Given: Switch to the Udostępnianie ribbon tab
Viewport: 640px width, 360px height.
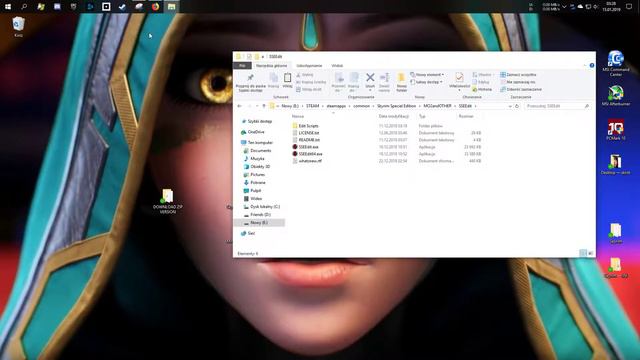Looking at the screenshot, I should [x=309, y=66].
